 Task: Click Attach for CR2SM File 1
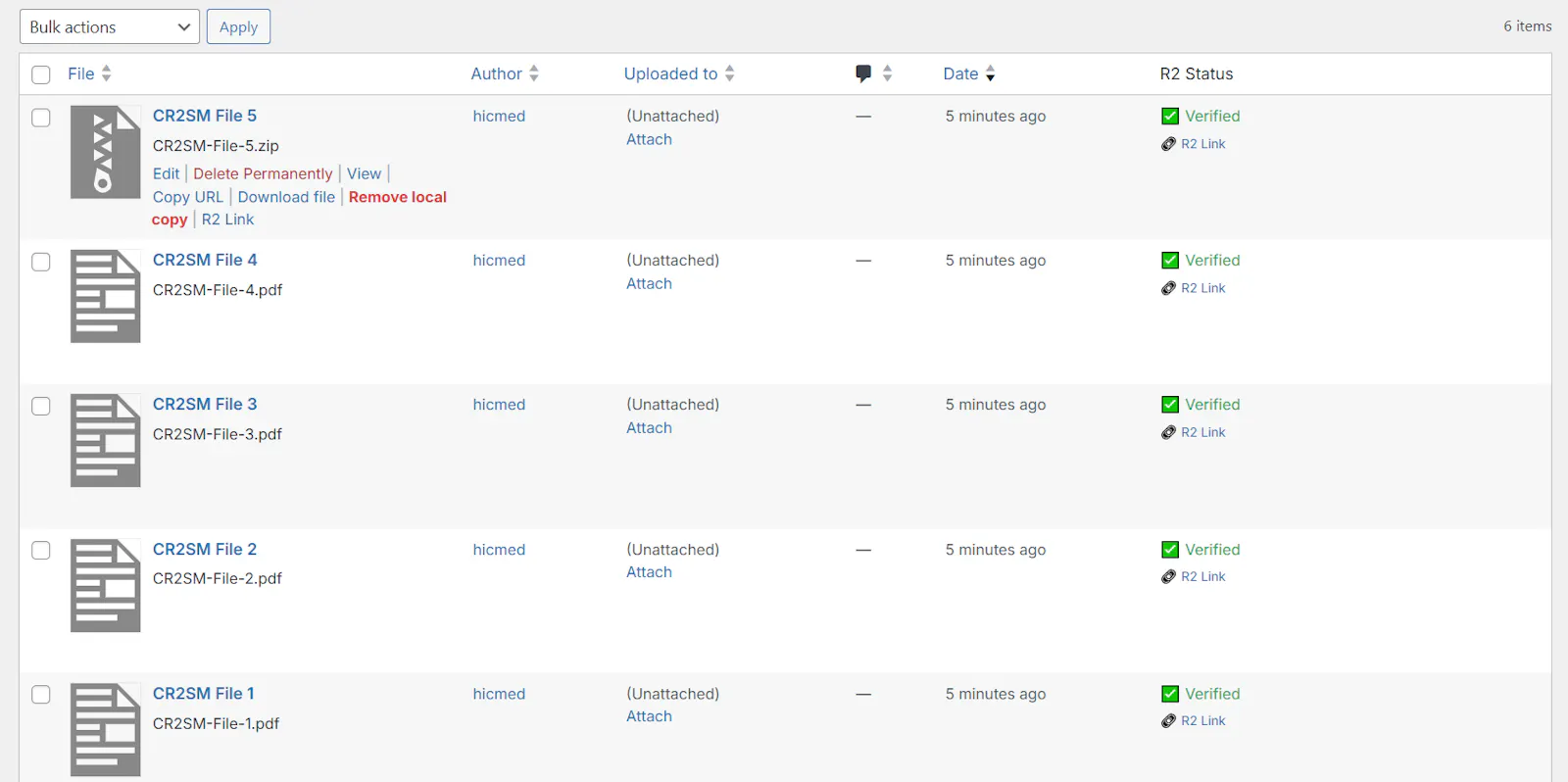pos(650,716)
